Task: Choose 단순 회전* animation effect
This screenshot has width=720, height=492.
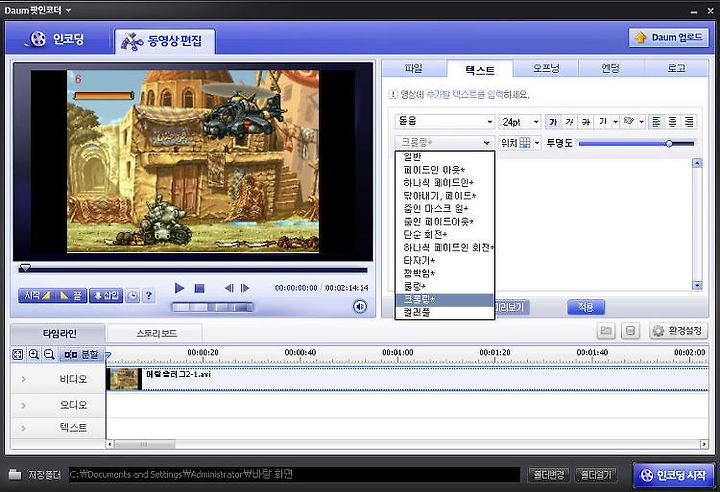Action: (444, 234)
